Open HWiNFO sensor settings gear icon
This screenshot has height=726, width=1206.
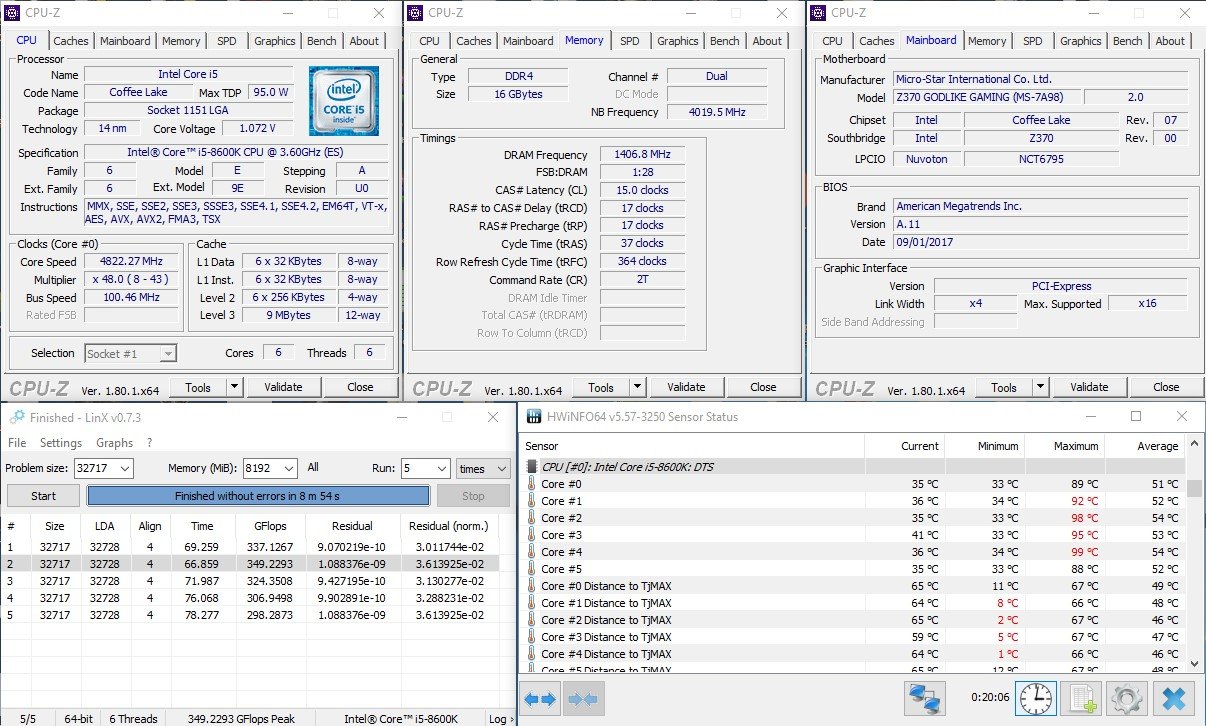[x=1127, y=698]
